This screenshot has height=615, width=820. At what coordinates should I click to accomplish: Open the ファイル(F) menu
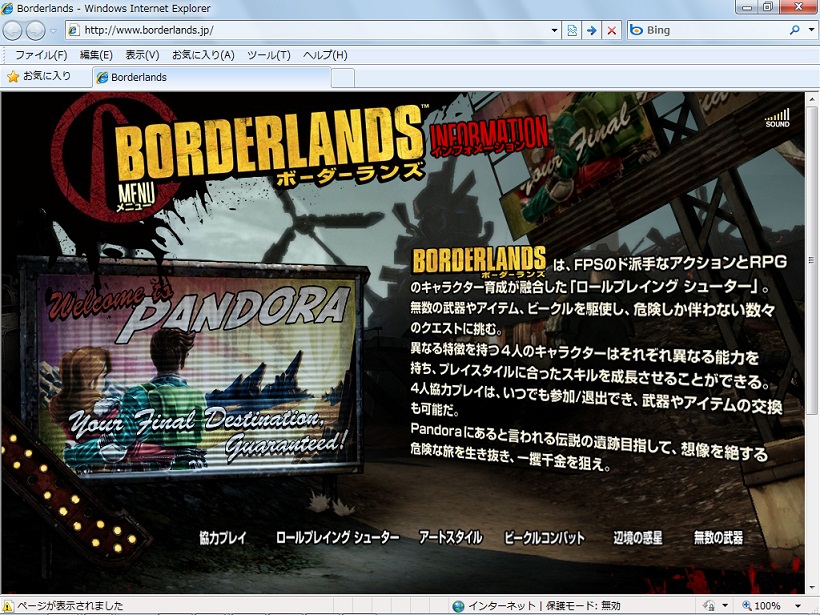pyautogui.click(x=41, y=55)
